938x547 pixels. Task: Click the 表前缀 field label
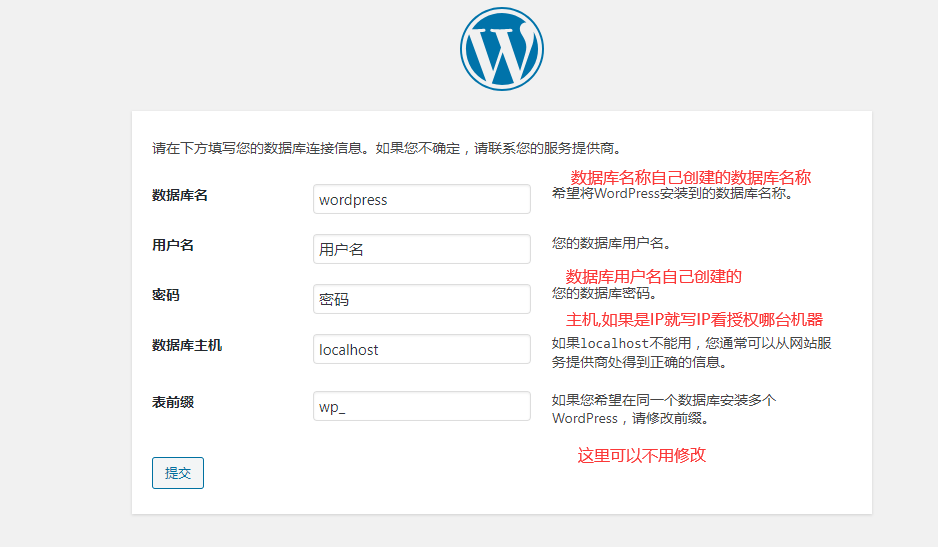tap(173, 402)
